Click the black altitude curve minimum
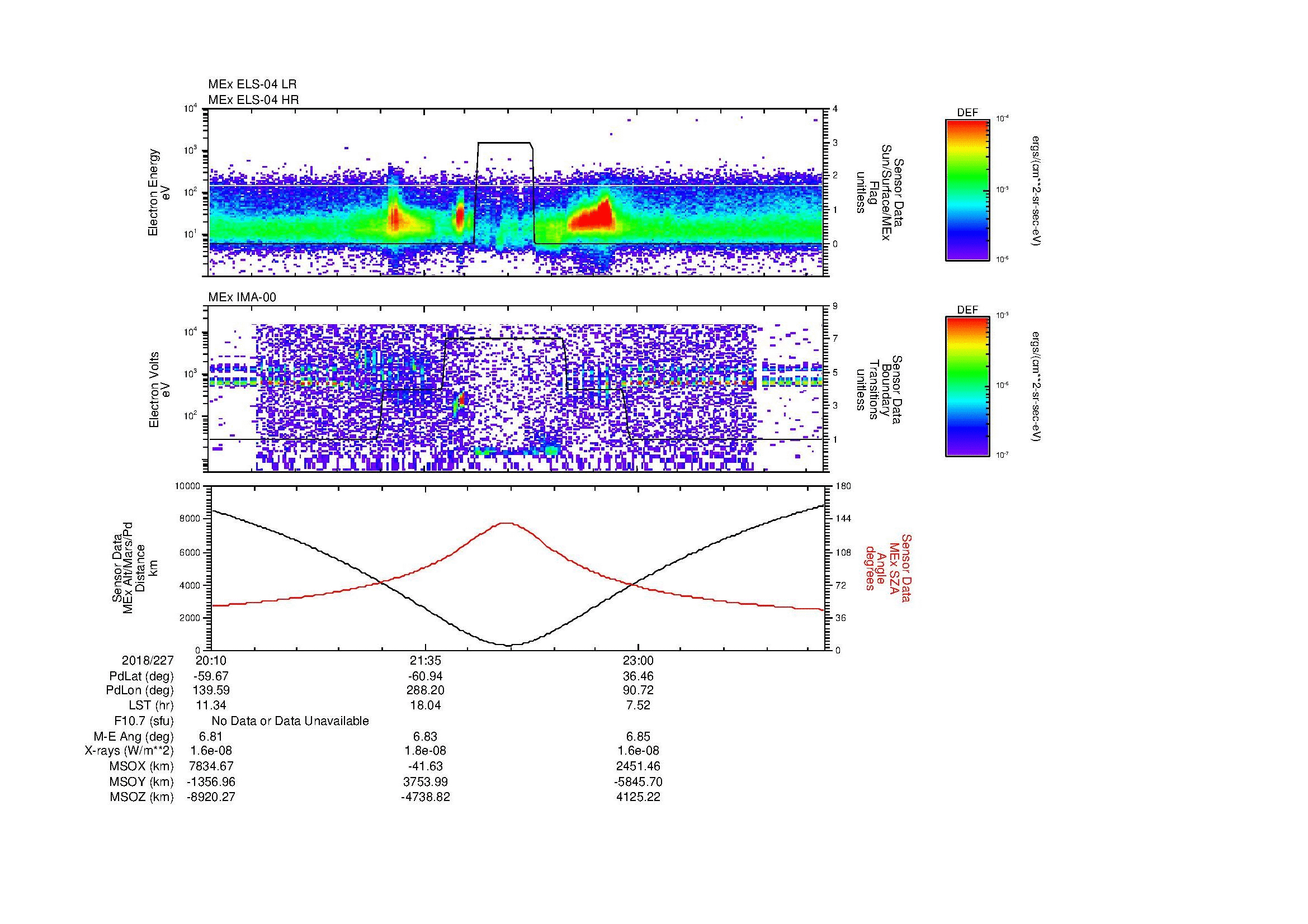 pos(509,645)
